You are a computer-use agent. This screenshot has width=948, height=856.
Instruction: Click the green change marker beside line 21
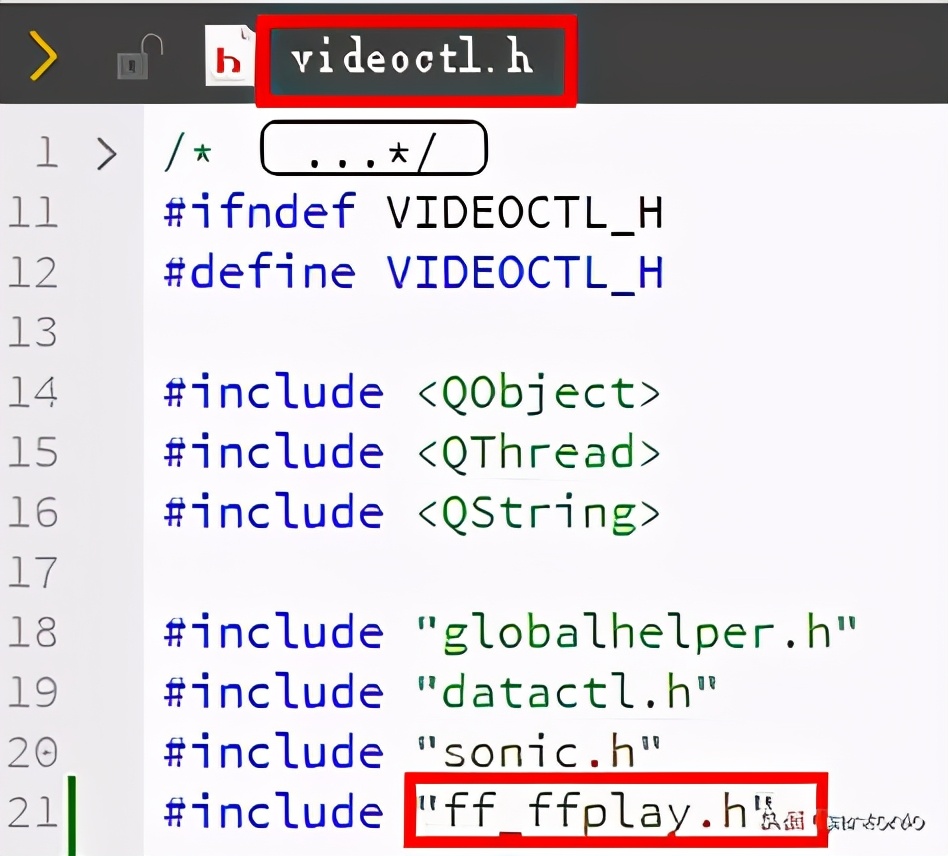72,815
